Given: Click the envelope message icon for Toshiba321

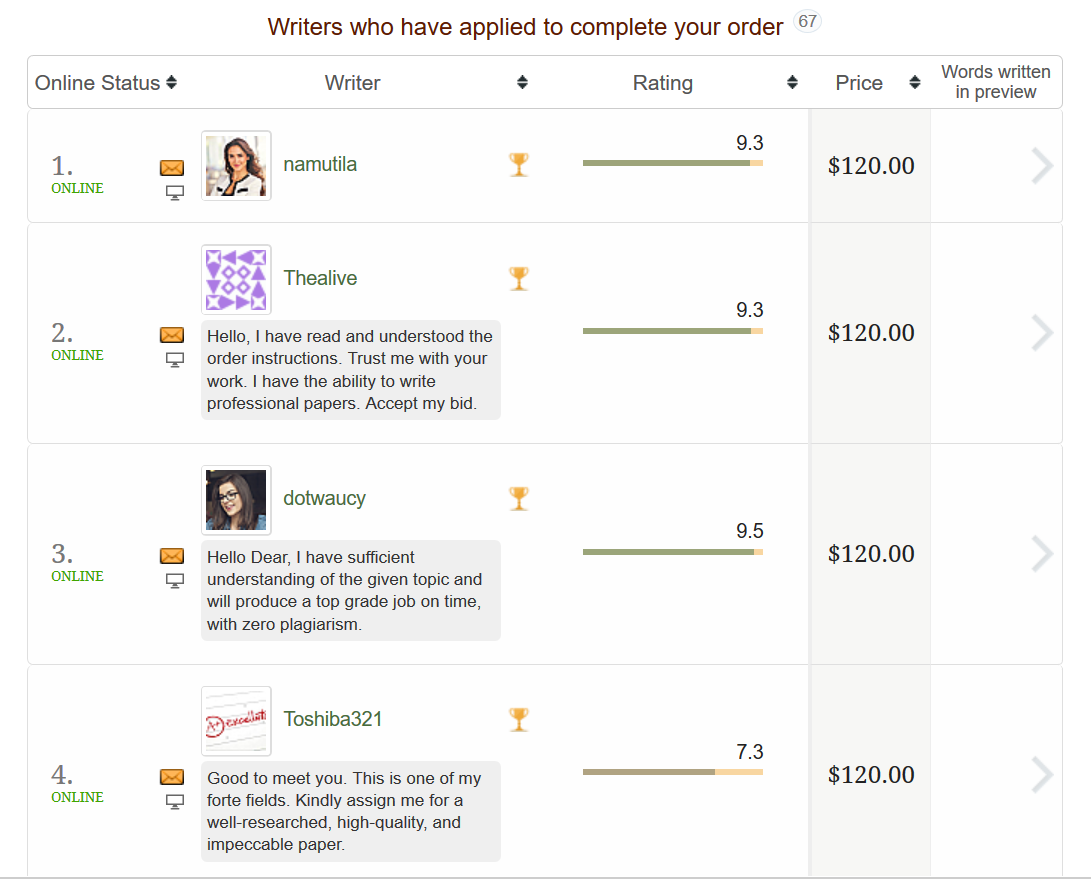Looking at the screenshot, I should [x=172, y=777].
